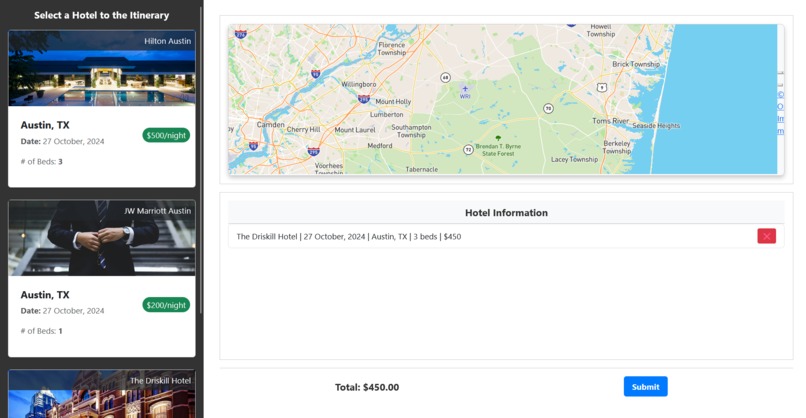Click Austin, TX heading in Hilton card

pyautogui.click(x=45, y=125)
